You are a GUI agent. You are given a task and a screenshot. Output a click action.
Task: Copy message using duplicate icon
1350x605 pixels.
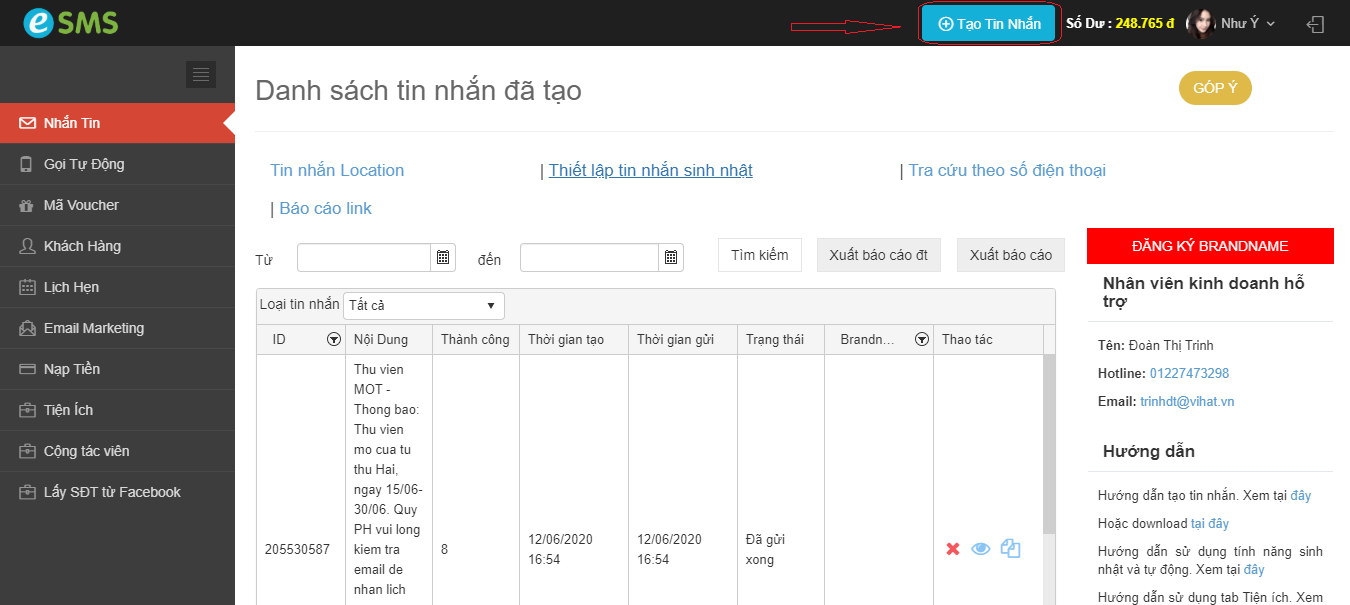(1010, 549)
